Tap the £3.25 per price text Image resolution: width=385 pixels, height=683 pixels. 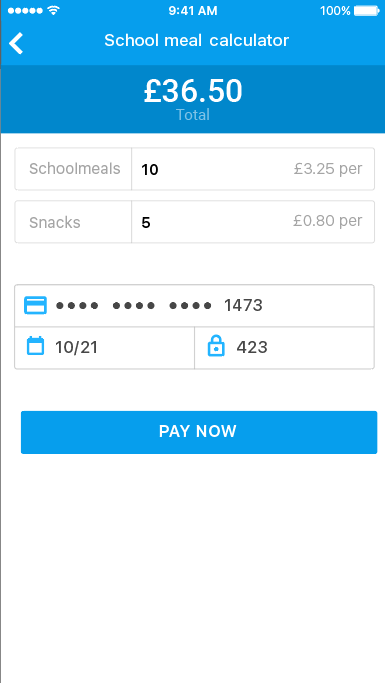[x=328, y=169]
